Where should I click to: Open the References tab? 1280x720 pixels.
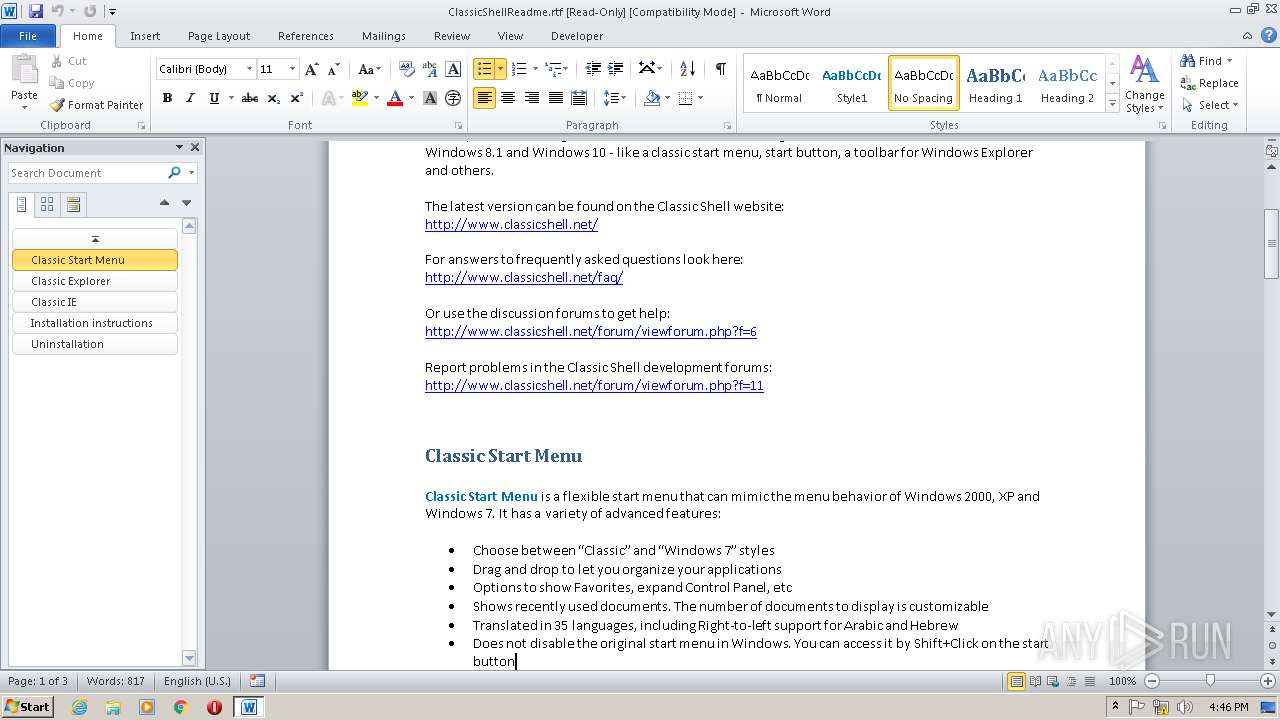click(x=306, y=36)
